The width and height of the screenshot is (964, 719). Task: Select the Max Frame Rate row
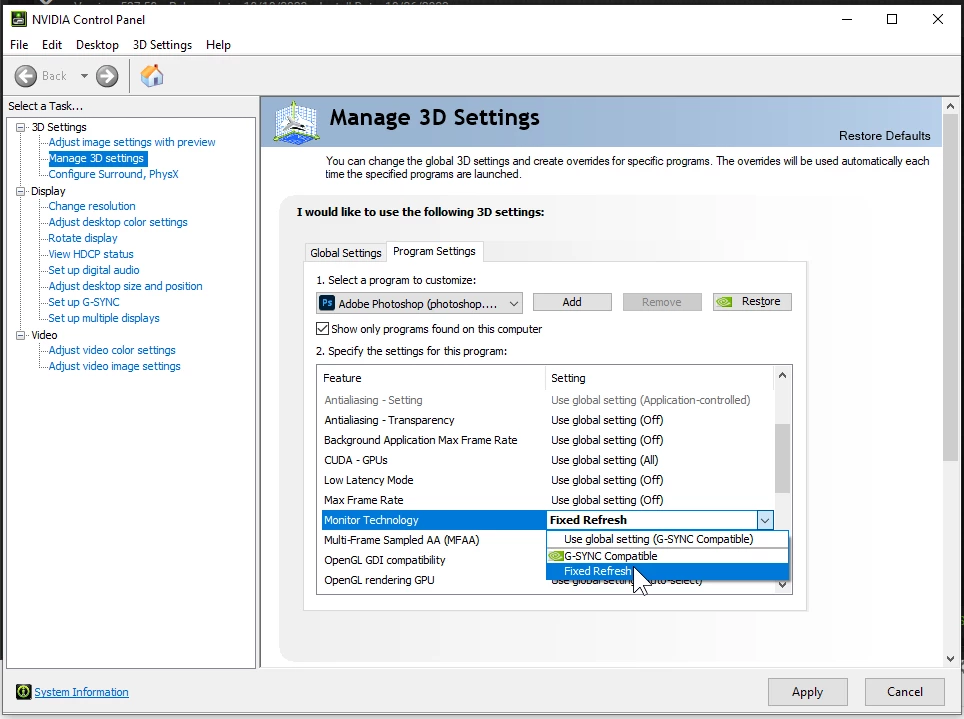[x=547, y=500]
